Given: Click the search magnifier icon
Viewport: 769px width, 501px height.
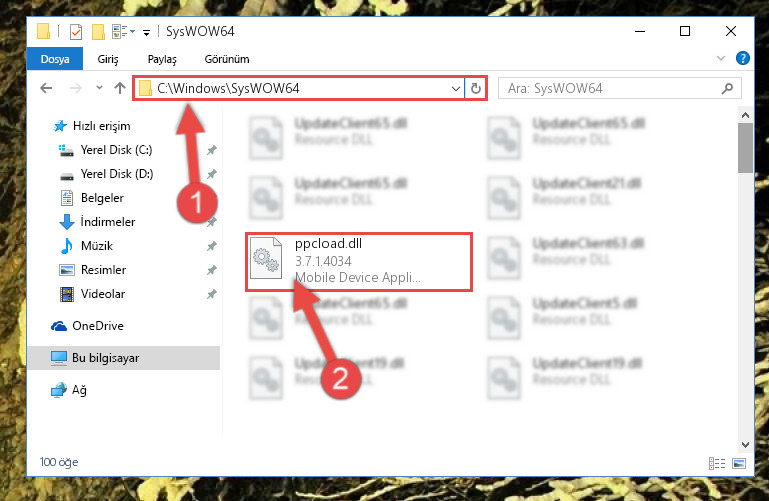Looking at the screenshot, I should click(727, 88).
